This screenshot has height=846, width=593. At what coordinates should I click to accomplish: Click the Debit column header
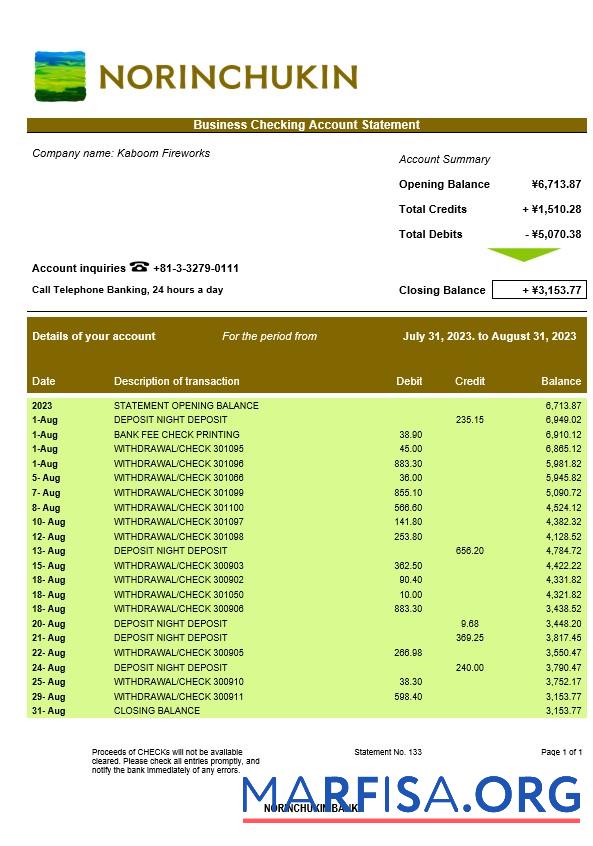click(x=409, y=381)
